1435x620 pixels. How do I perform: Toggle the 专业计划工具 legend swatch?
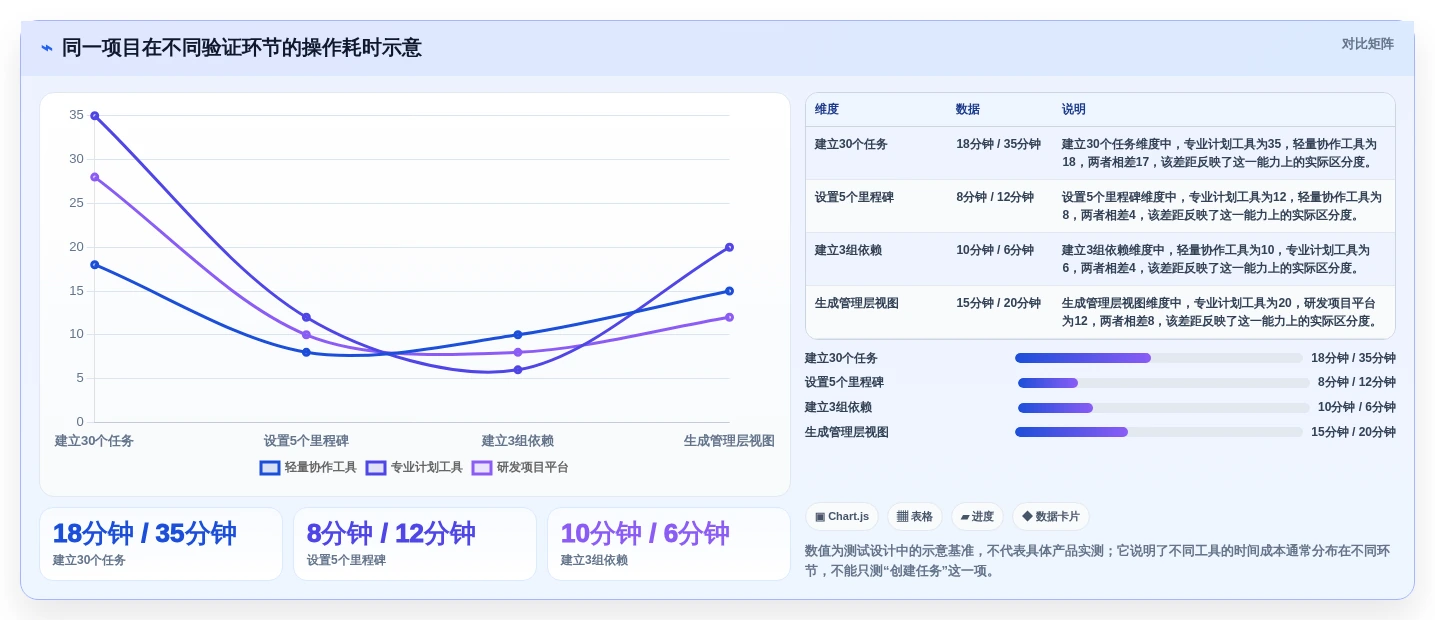376,467
